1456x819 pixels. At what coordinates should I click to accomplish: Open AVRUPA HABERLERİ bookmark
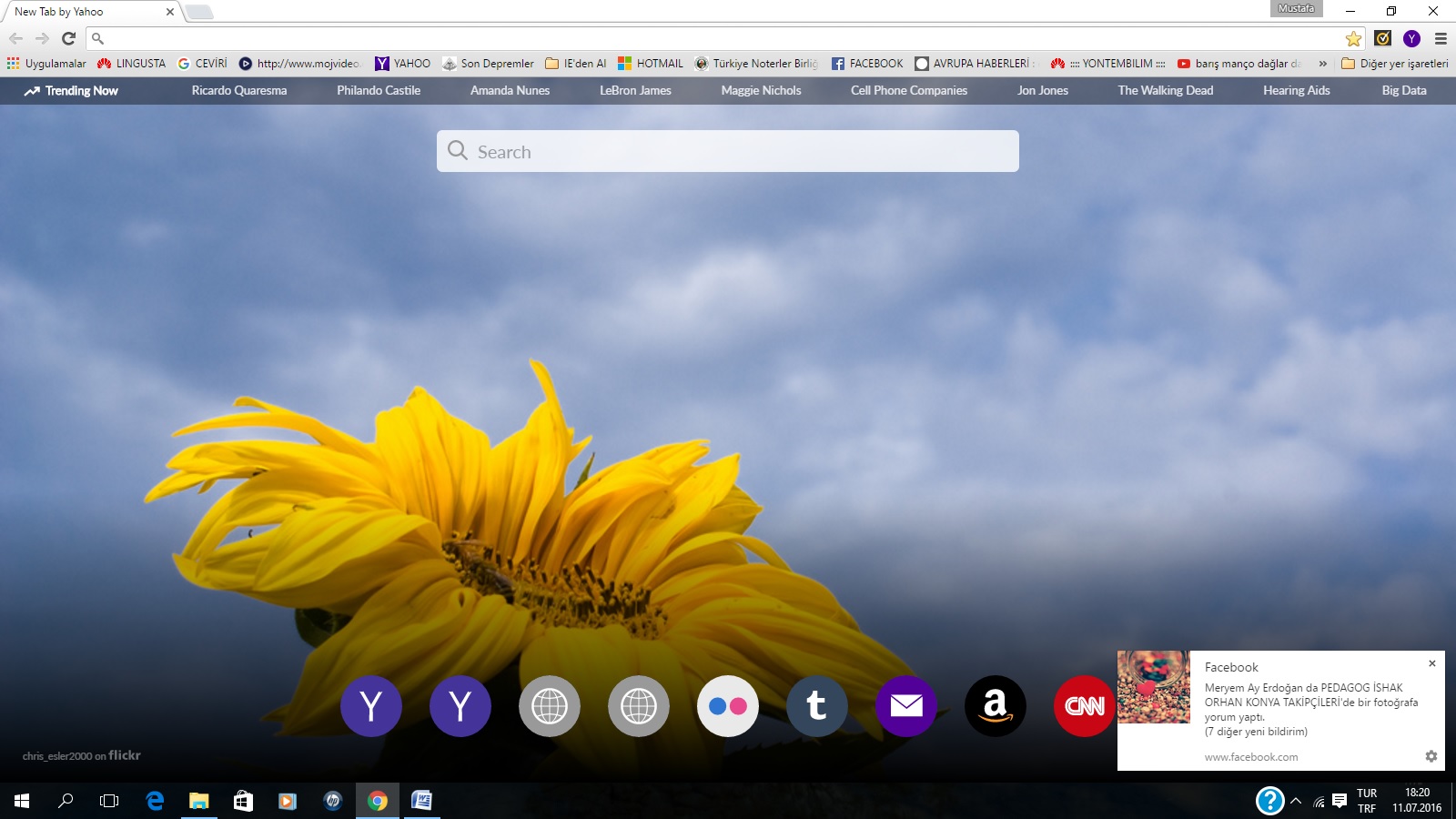pyautogui.click(x=976, y=64)
